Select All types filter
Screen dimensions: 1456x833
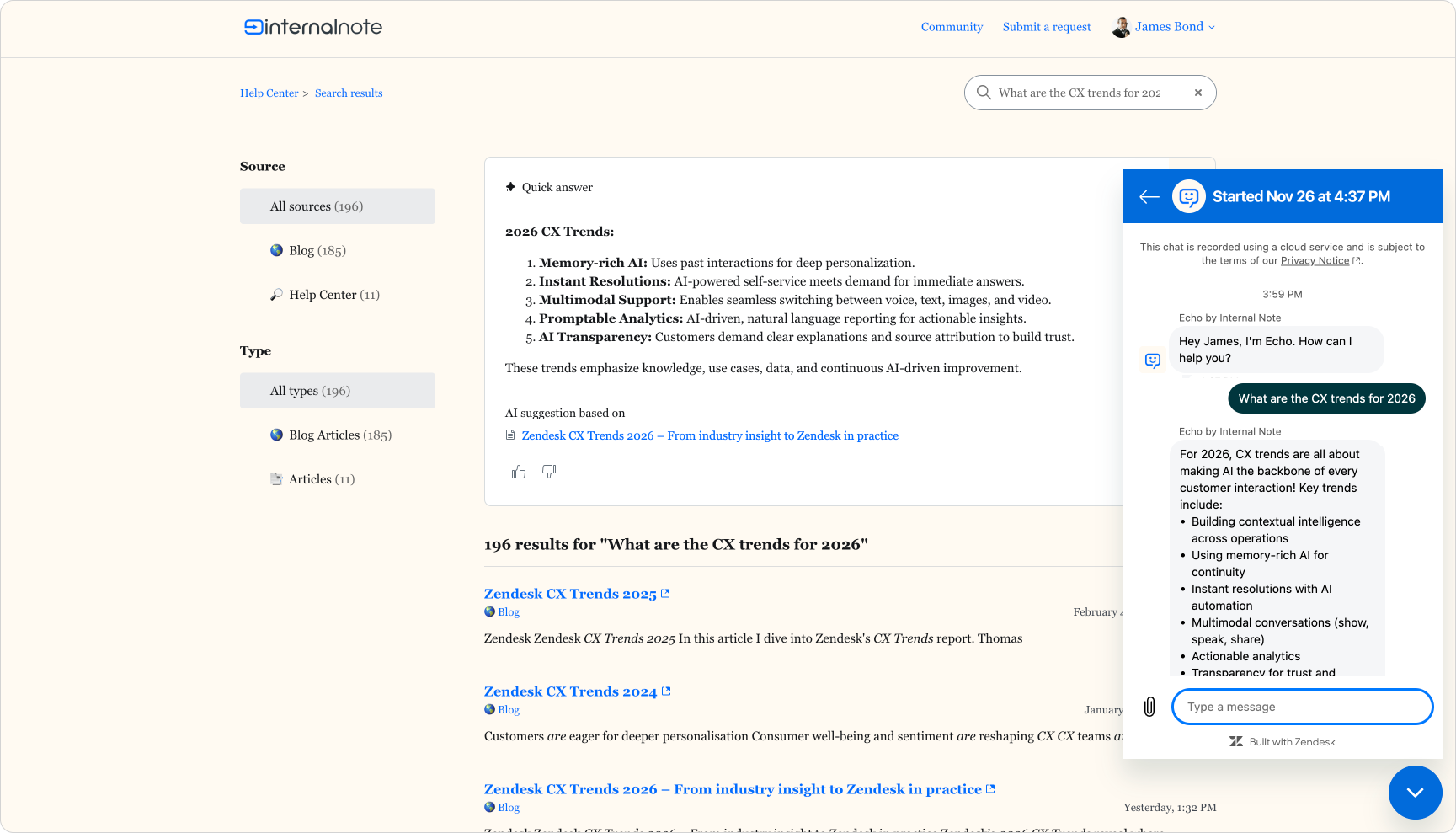coord(338,391)
